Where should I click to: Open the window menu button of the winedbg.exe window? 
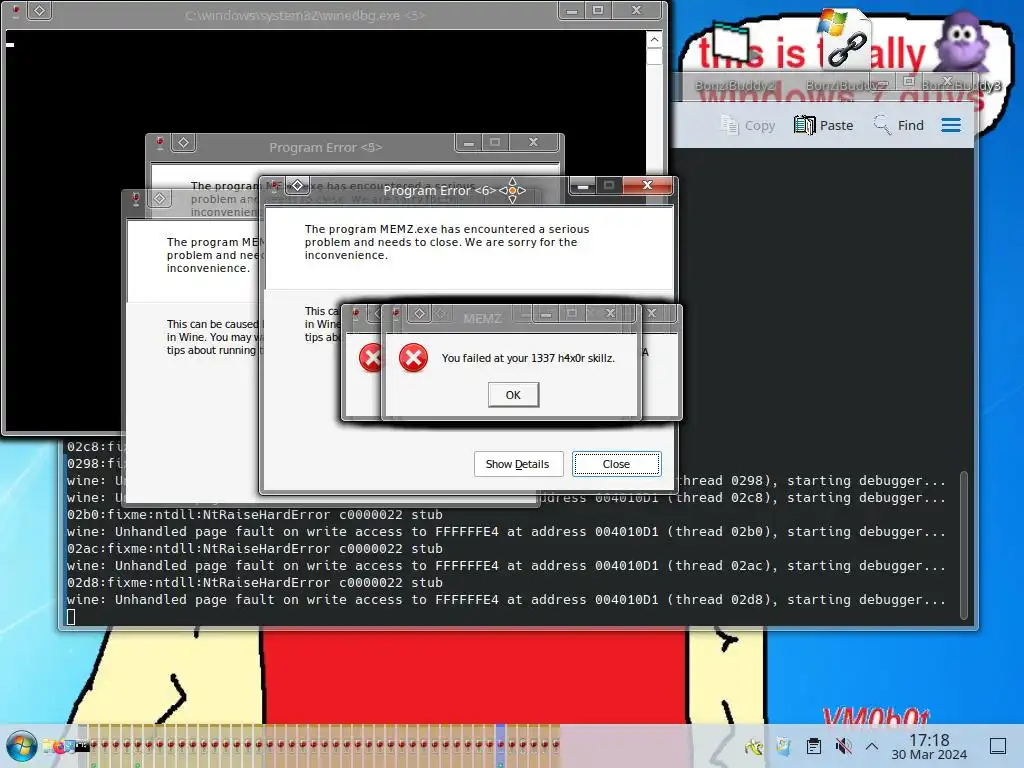[39, 11]
